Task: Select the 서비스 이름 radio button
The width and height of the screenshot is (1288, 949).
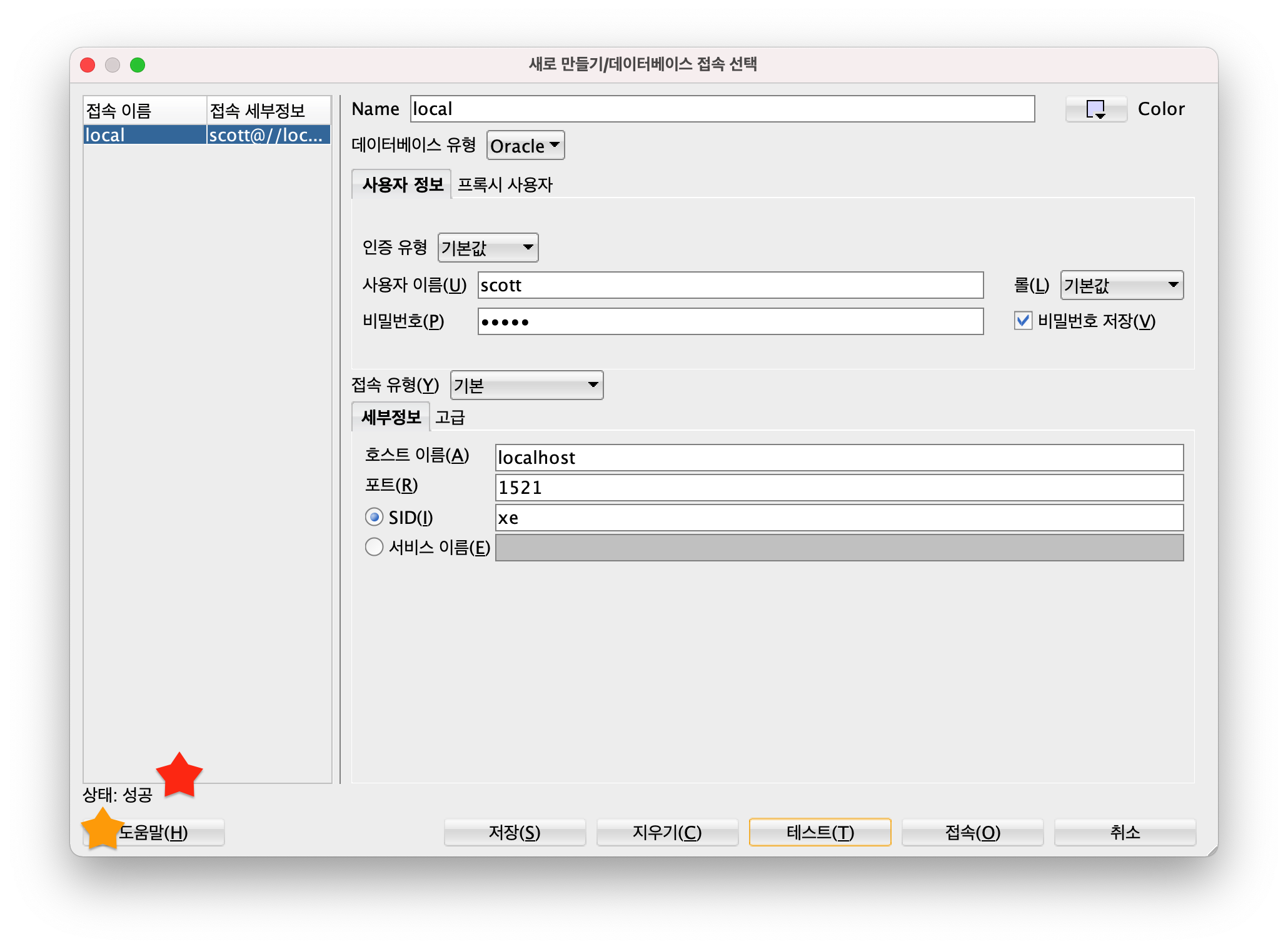Action: pos(374,547)
